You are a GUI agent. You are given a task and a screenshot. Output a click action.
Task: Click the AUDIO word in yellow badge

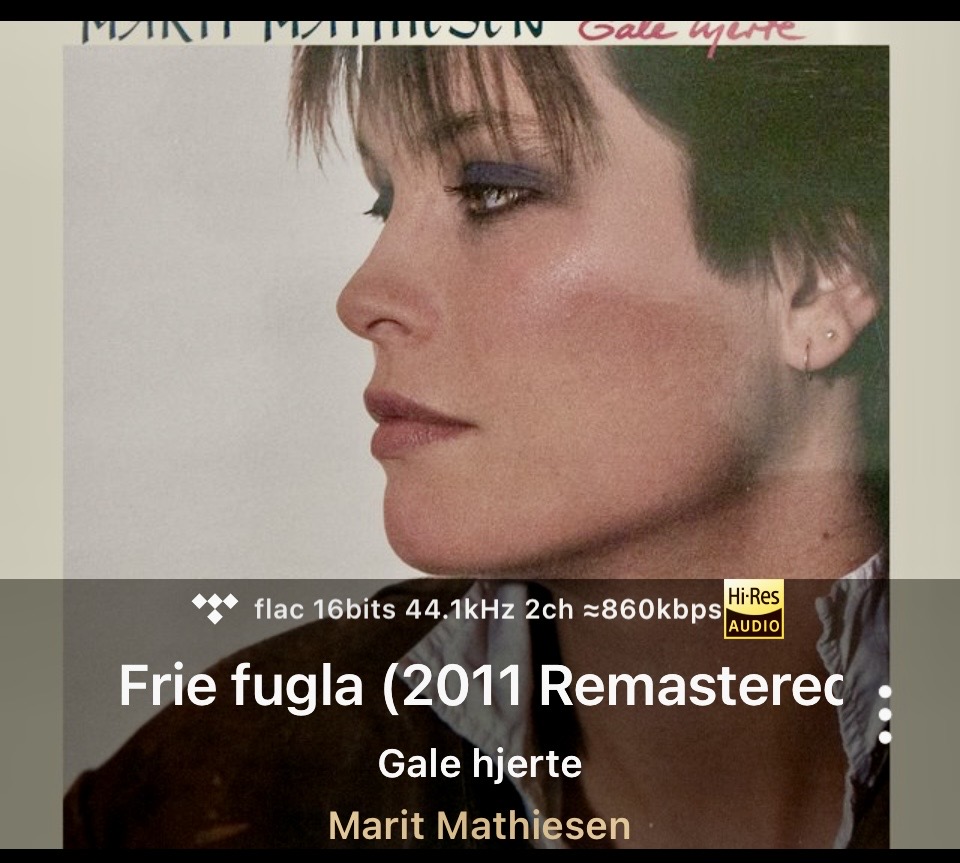[x=754, y=626]
